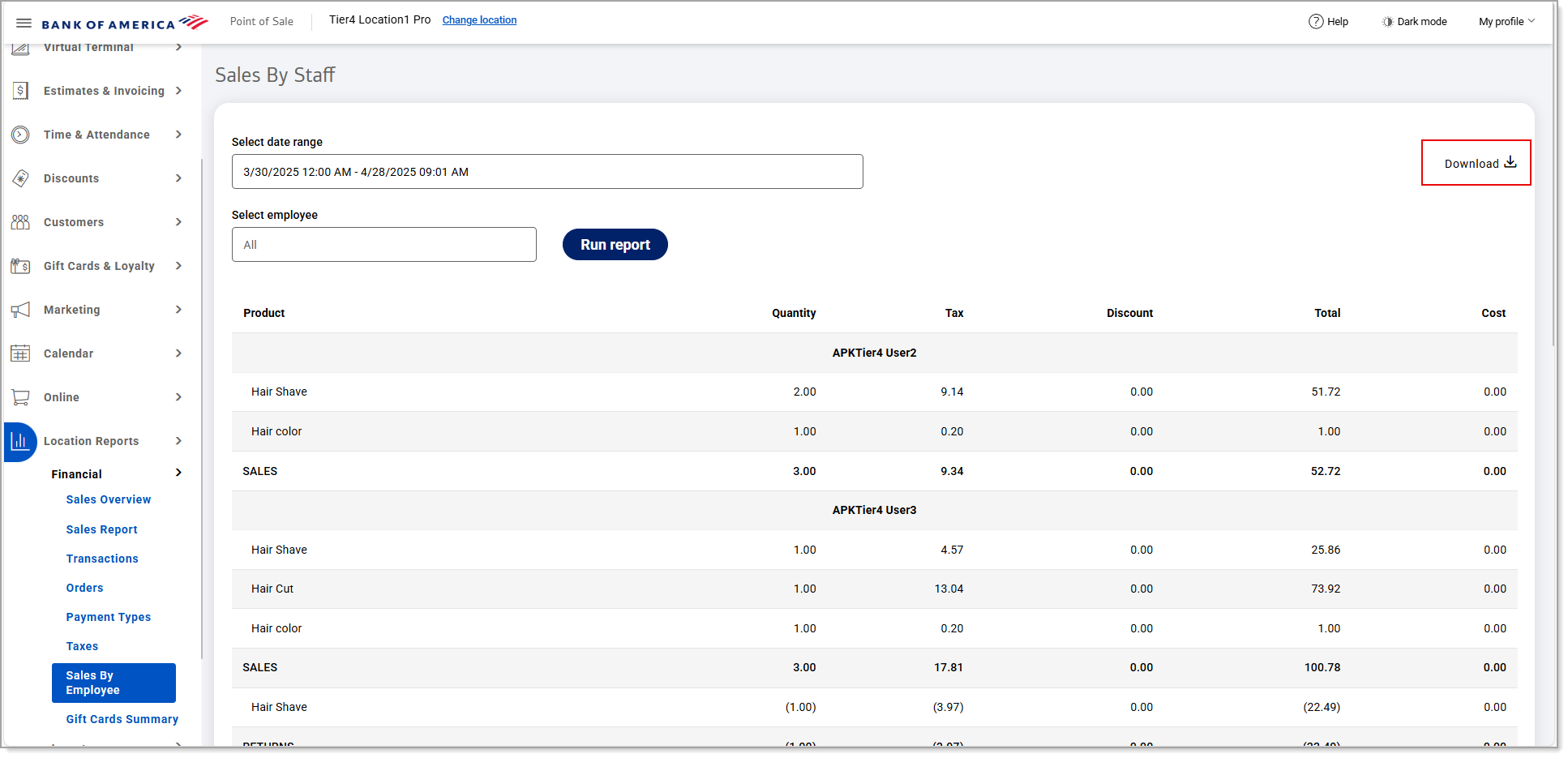Click the Bank of America logo
Viewport: 1568px width, 758px height.
coord(125,23)
